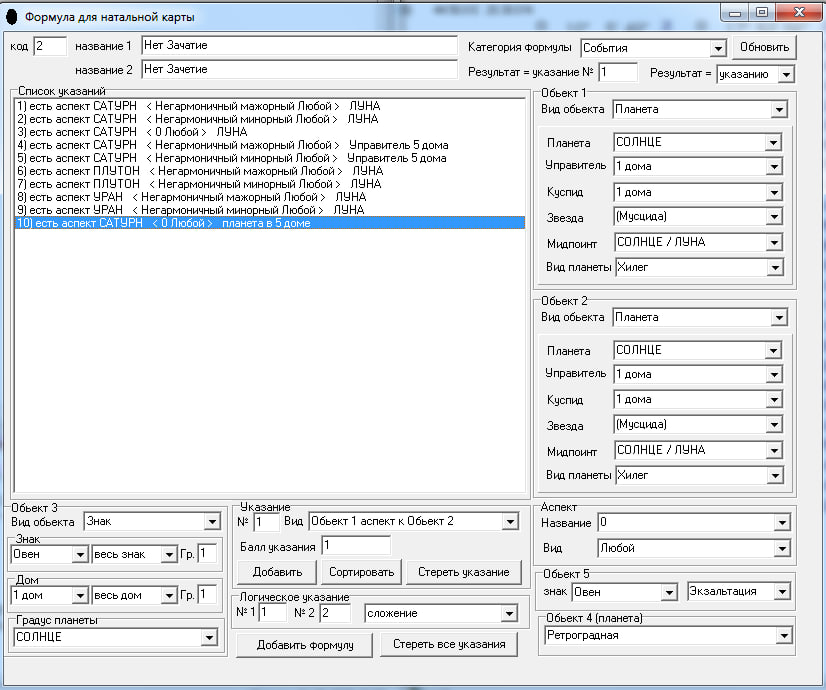Open the Аспект Название dropdown

(x=781, y=522)
